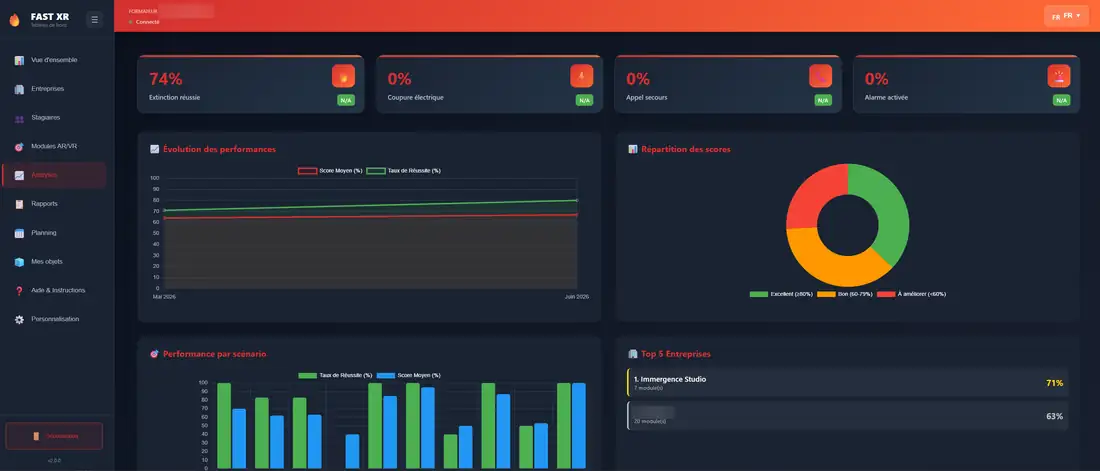Viewport: 1100px width, 471px height.
Task: Click N/A badge on Alarme activée card
Action: 1061,100
